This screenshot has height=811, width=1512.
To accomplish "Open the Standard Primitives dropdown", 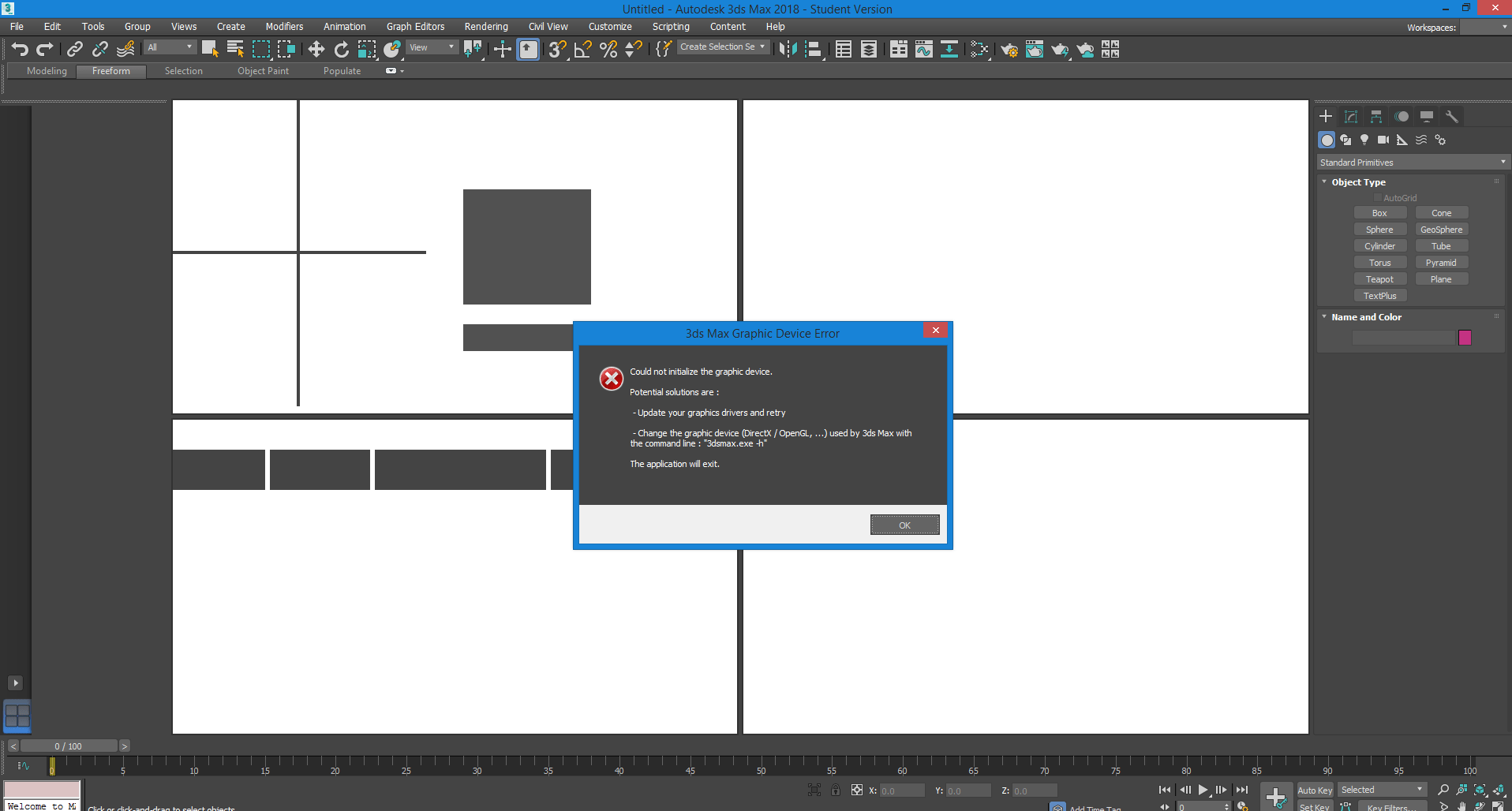I will 1413,163.
